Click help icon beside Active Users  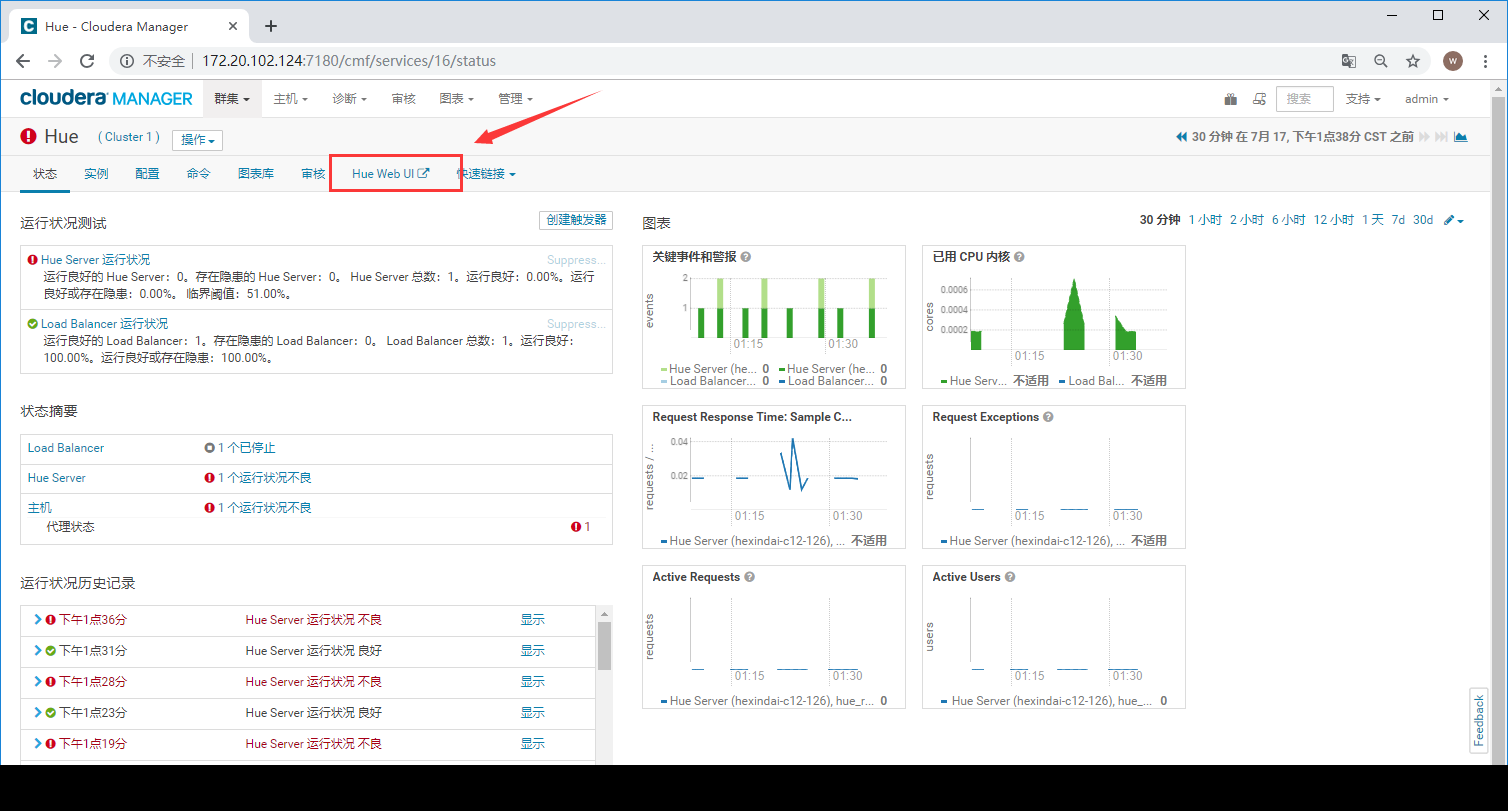tap(1010, 577)
